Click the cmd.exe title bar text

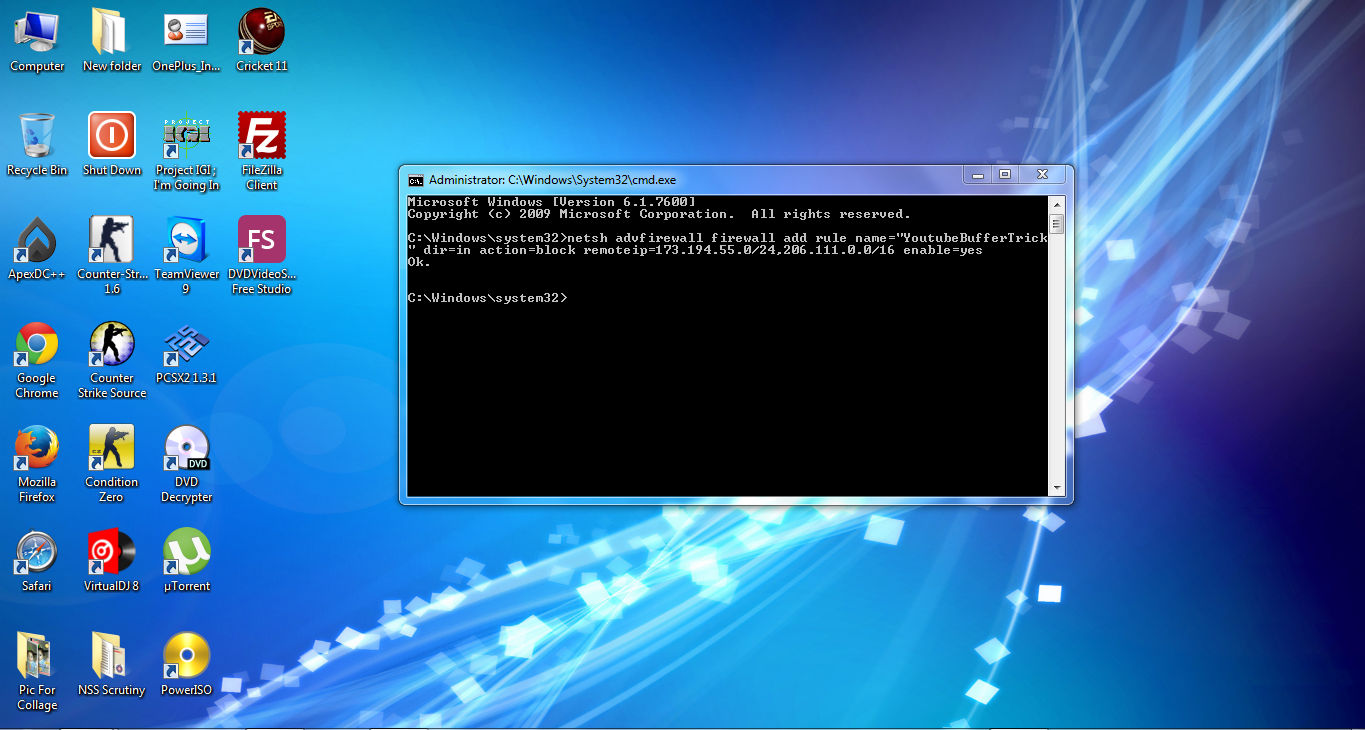click(552, 180)
